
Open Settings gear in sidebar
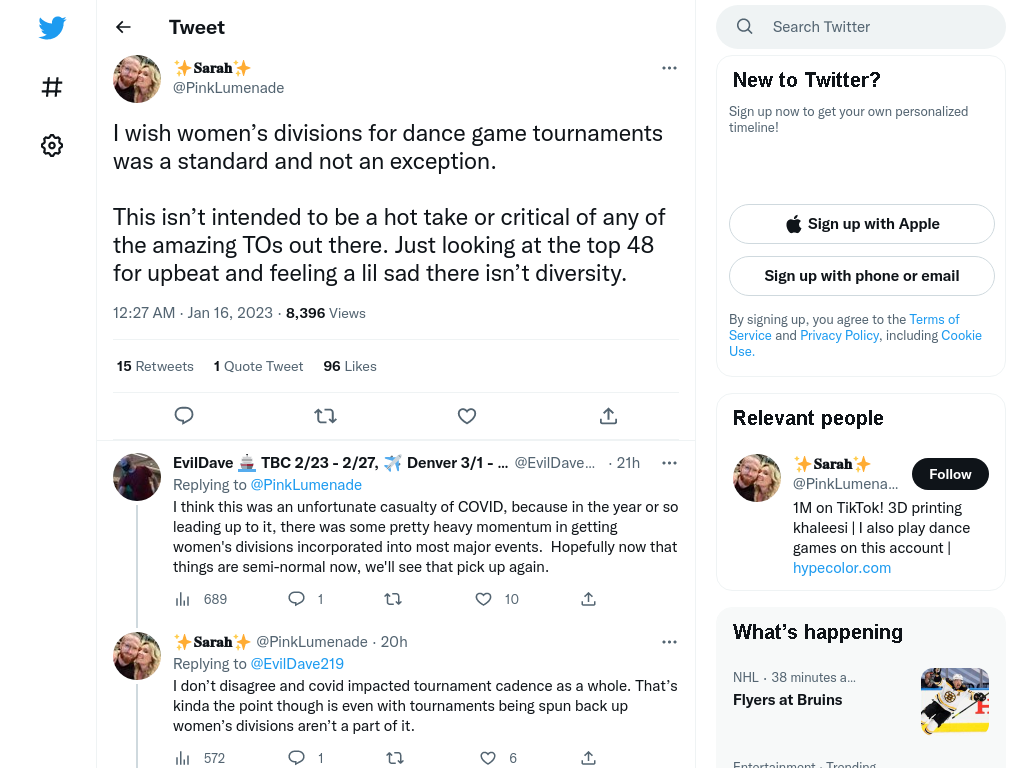[x=52, y=145]
